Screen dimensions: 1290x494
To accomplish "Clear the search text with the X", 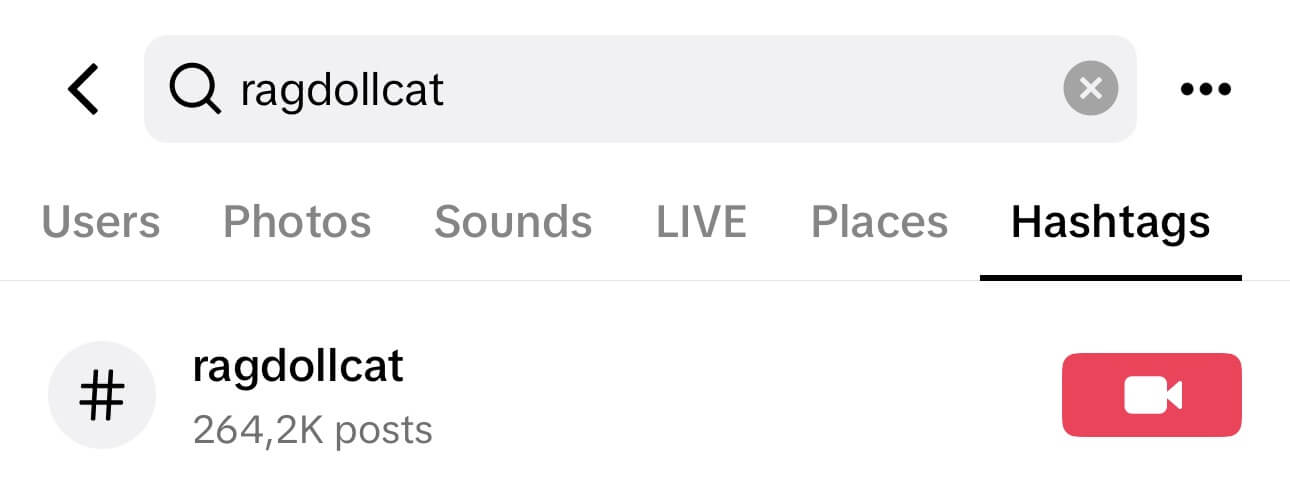I will [1090, 89].
